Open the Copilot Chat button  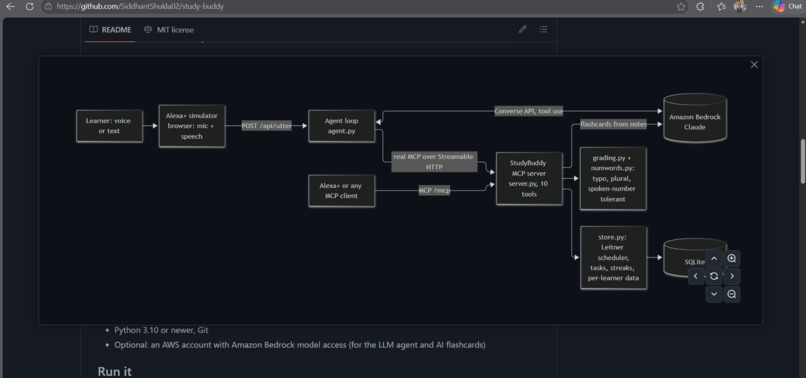point(787,7)
